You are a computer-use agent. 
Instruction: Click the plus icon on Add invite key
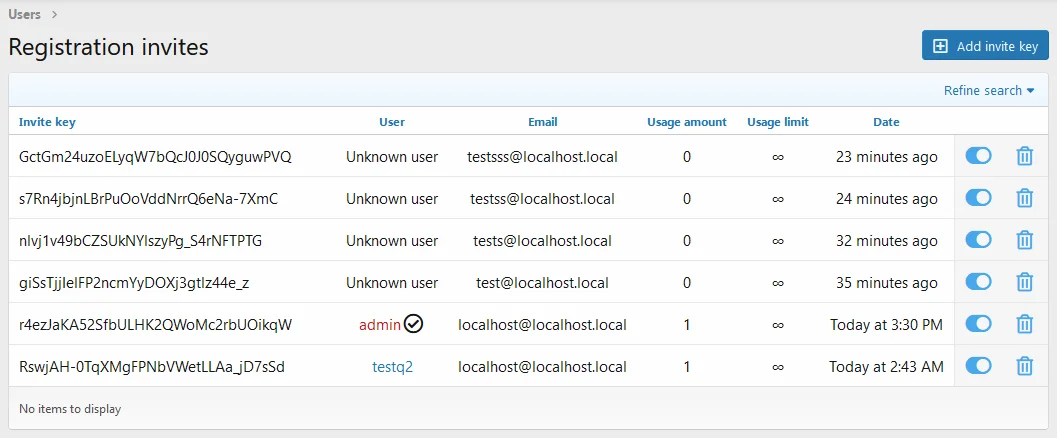pos(940,46)
